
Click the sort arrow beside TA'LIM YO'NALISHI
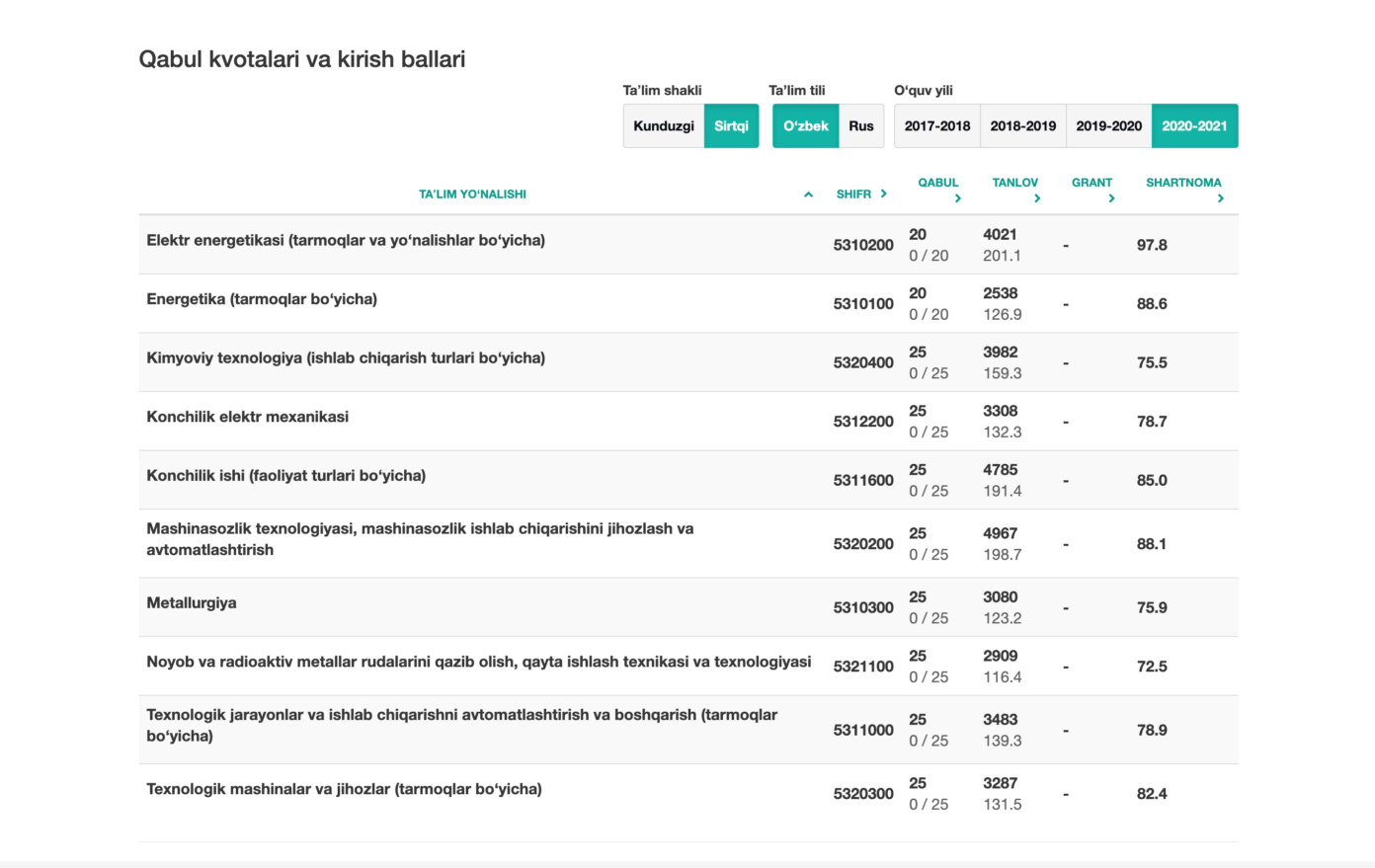pyautogui.click(x=808, y=195)
